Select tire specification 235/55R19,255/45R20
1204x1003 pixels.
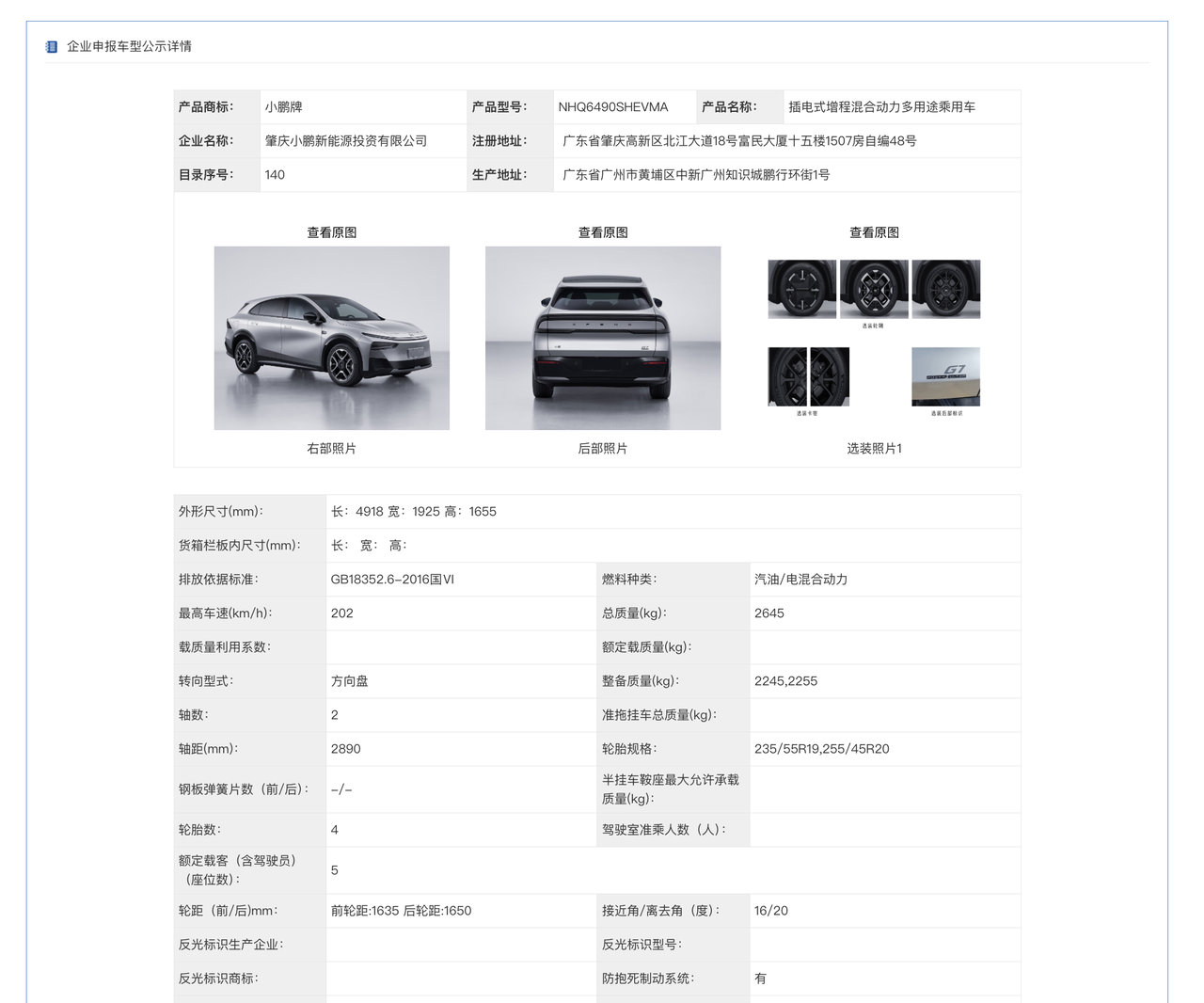click(821, 749)
